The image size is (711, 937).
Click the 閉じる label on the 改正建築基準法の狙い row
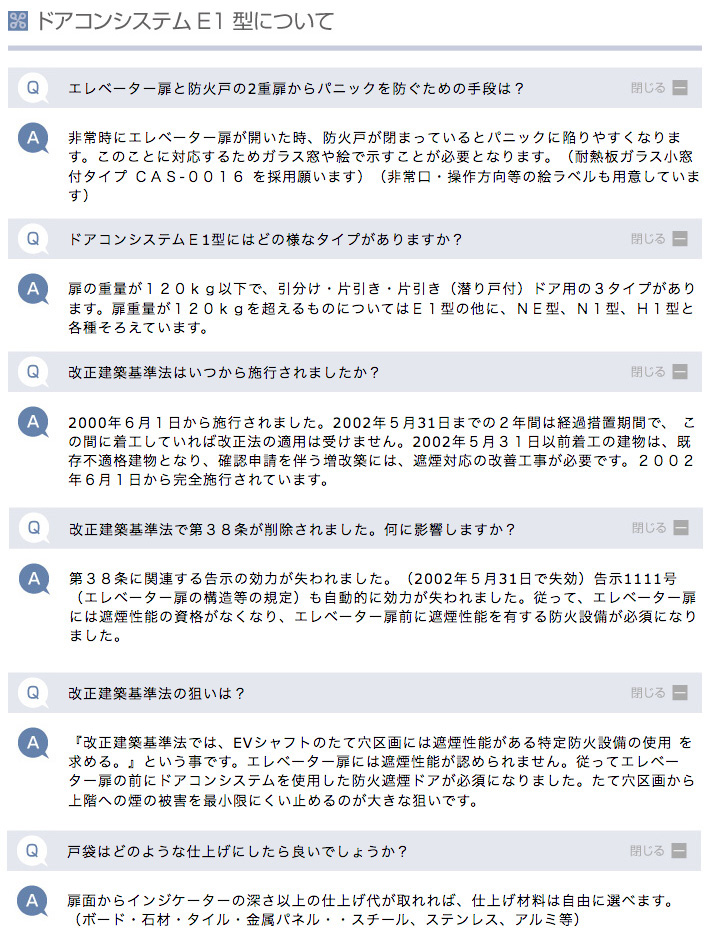[648, 693]
